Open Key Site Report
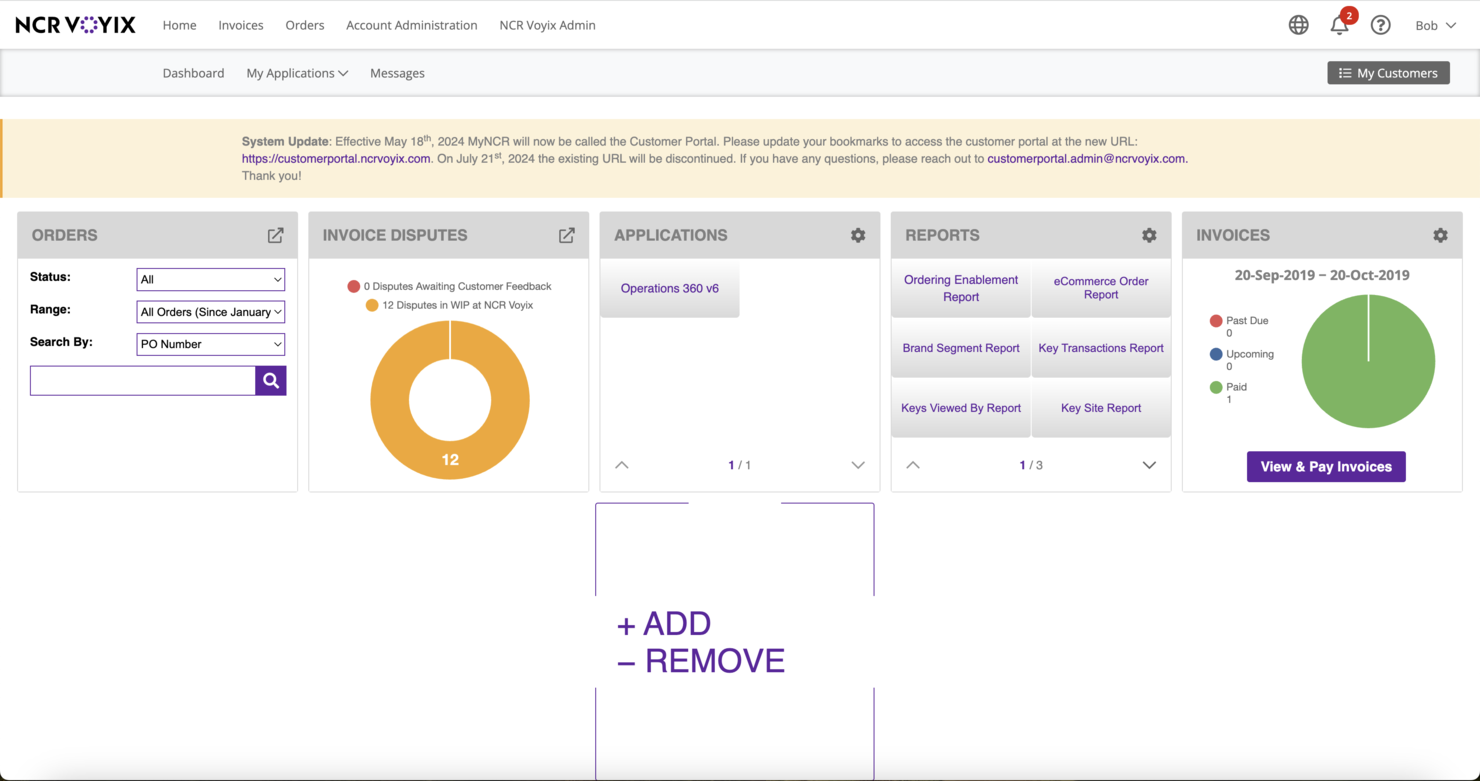Screen dimensions: 1480x781 1101,408
